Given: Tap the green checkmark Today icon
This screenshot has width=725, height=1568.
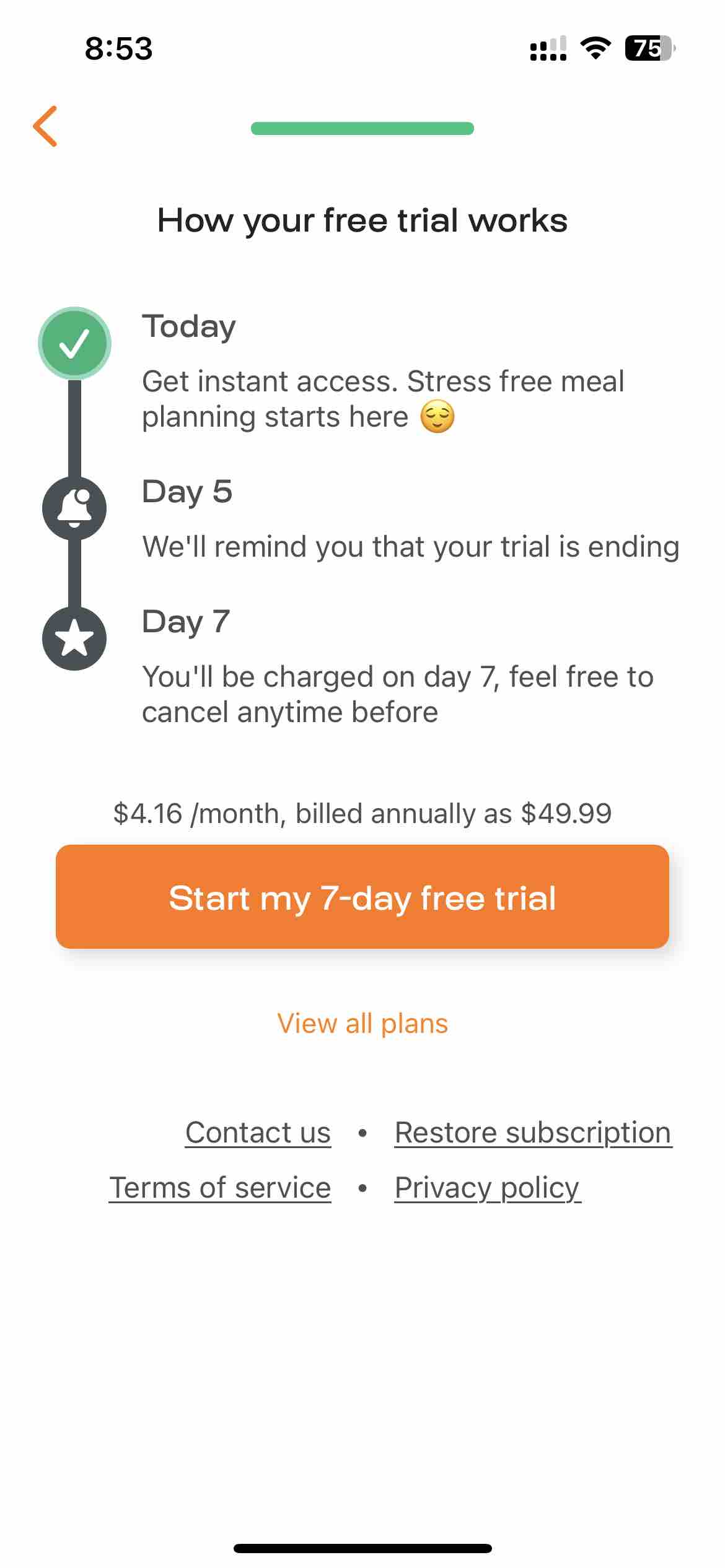Looking at the screenshot, I should [x=74, y=343].
